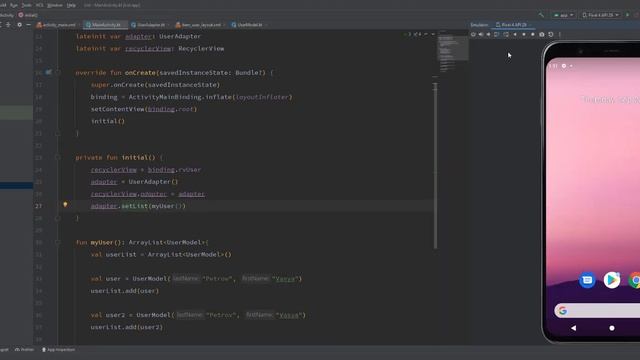640x360 pixels.
Task: Rotate emulator left icon
Action: click(497, 35)
